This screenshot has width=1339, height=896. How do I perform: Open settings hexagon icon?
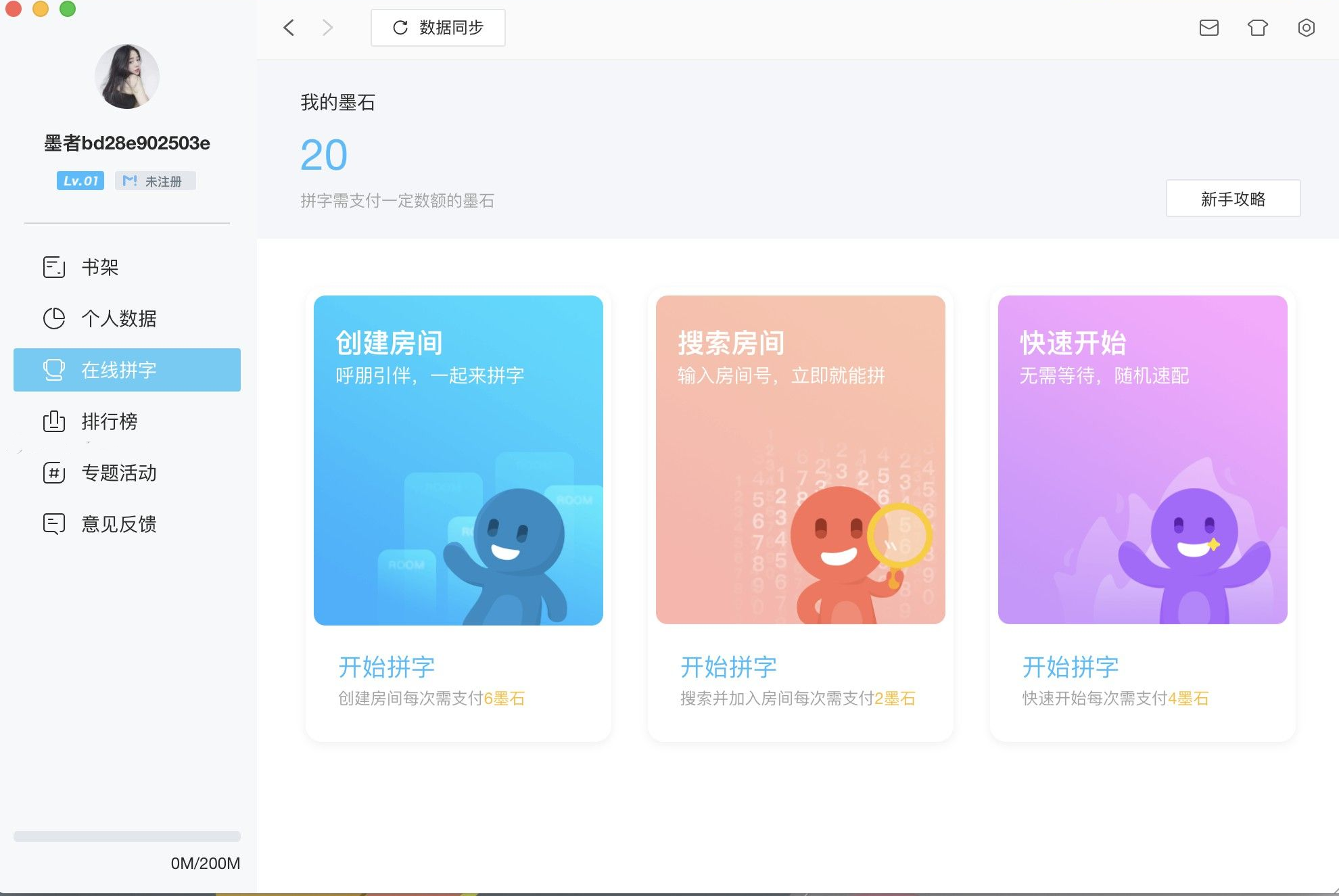click(x=1306, y=28)
